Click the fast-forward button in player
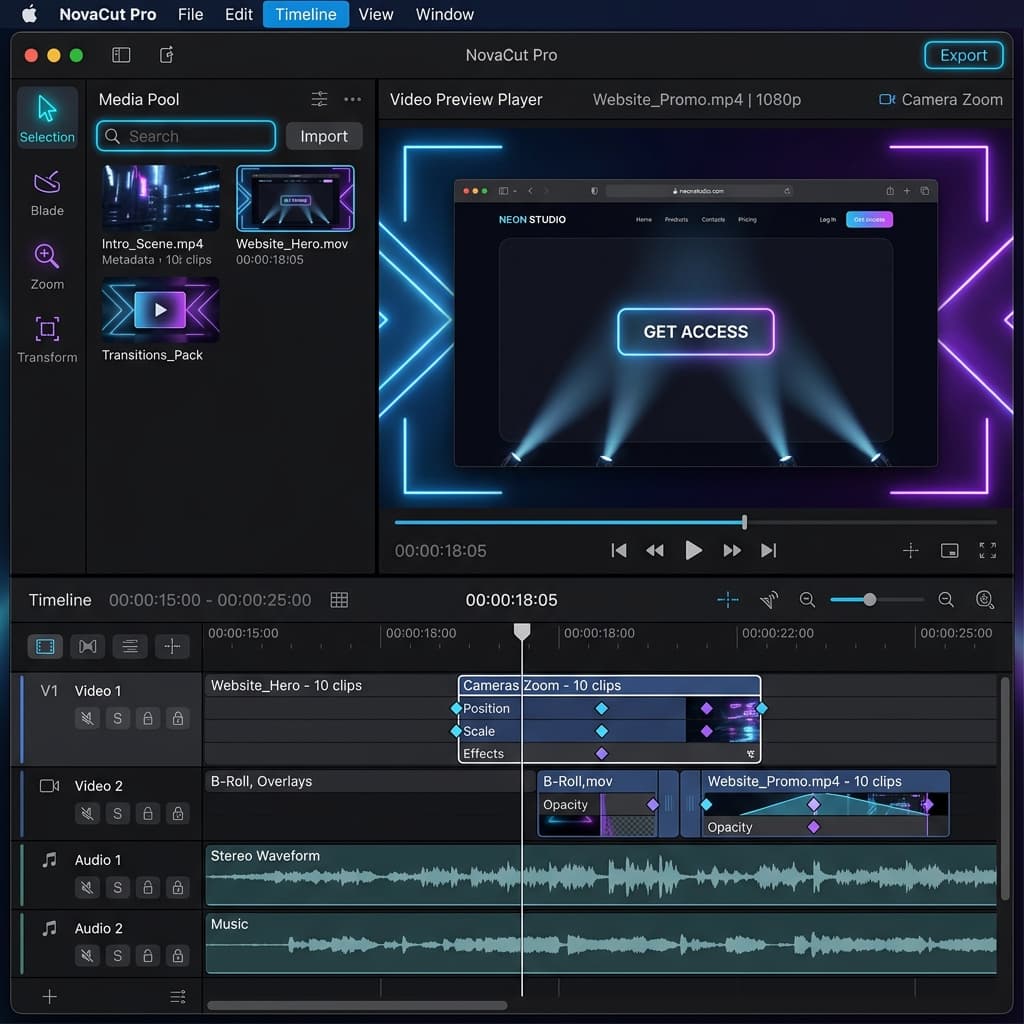Image resolution: width=1024 pixels, height=1024 pixels. click(x=732, y=551)
